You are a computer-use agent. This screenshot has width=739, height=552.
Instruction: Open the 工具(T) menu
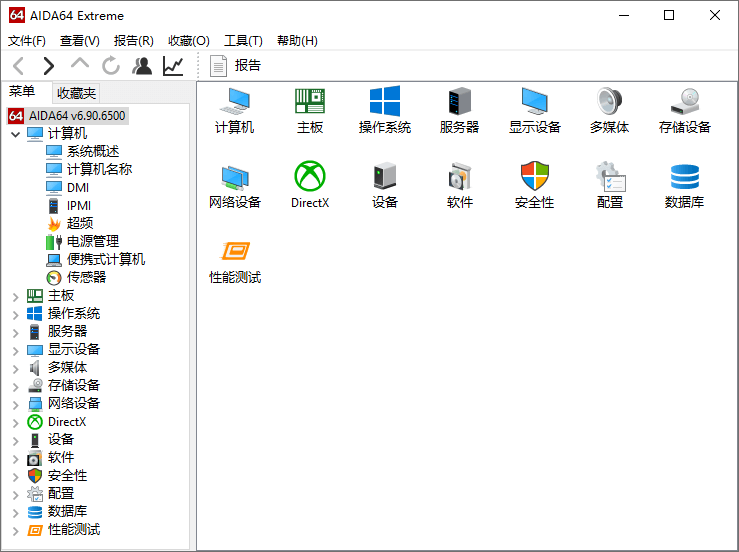[x=243, y=41]
